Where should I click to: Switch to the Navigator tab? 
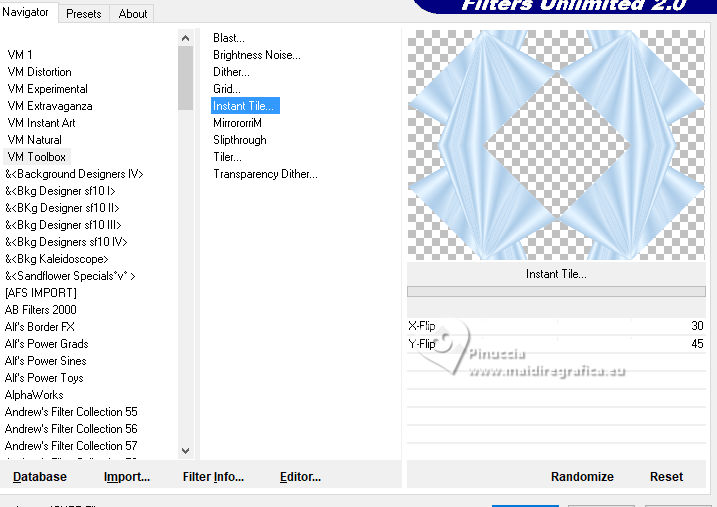(25, 12)
